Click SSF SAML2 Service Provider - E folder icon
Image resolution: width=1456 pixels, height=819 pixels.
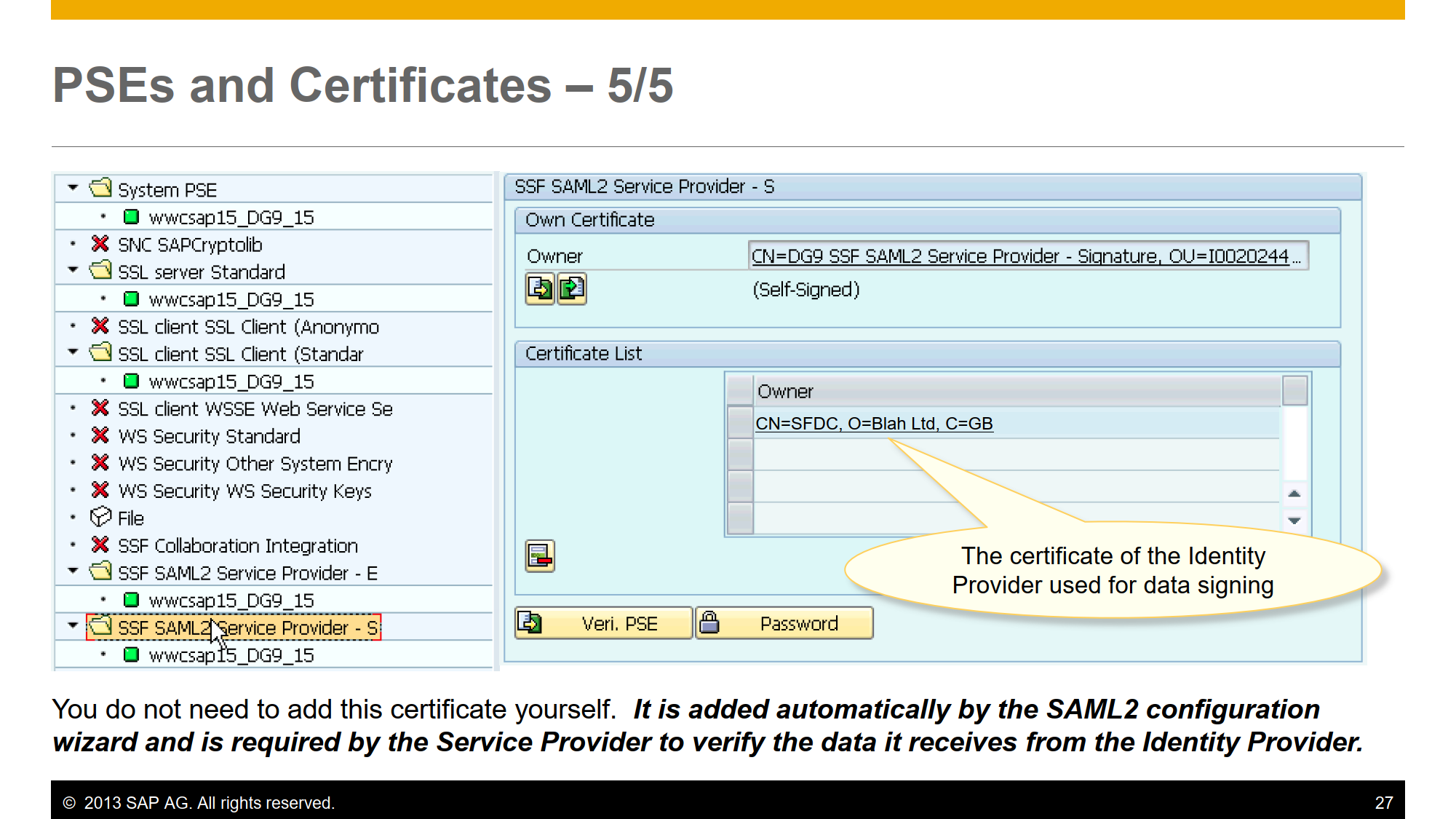[100, 571]
